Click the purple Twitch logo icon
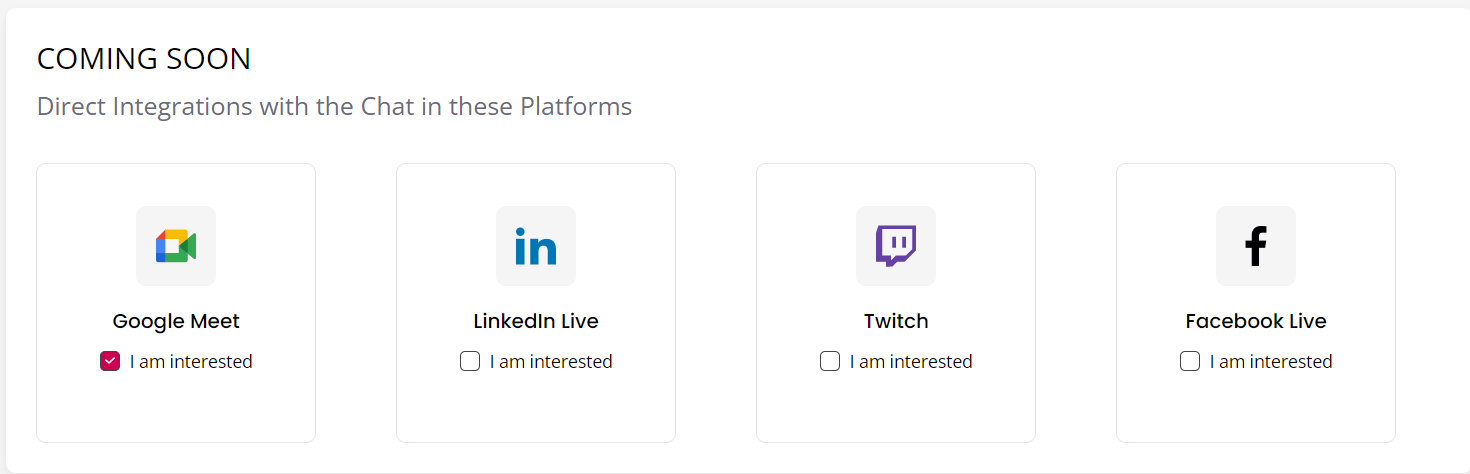 [896, 246]
